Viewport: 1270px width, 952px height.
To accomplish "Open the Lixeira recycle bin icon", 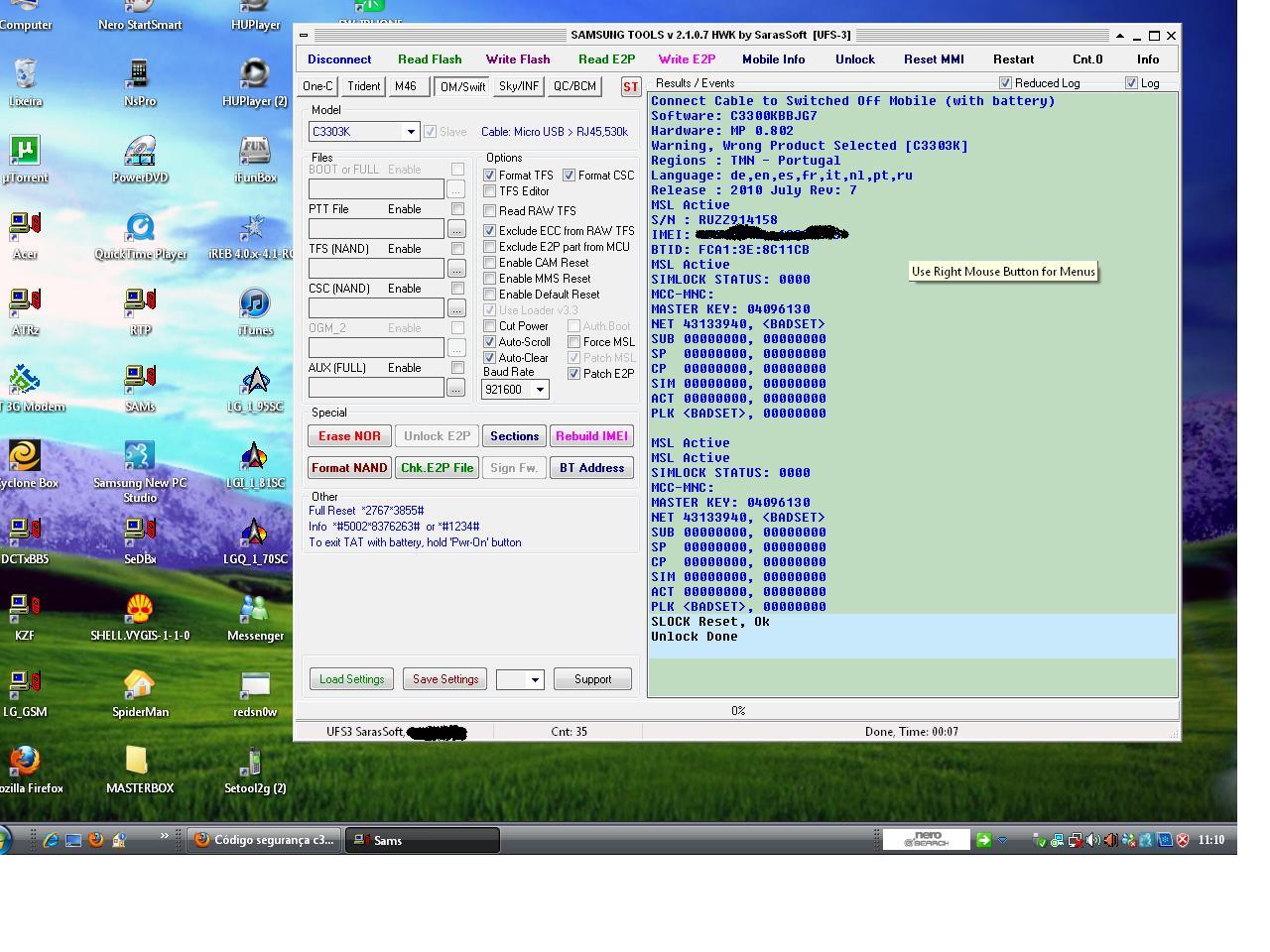I will pos(25,81).
